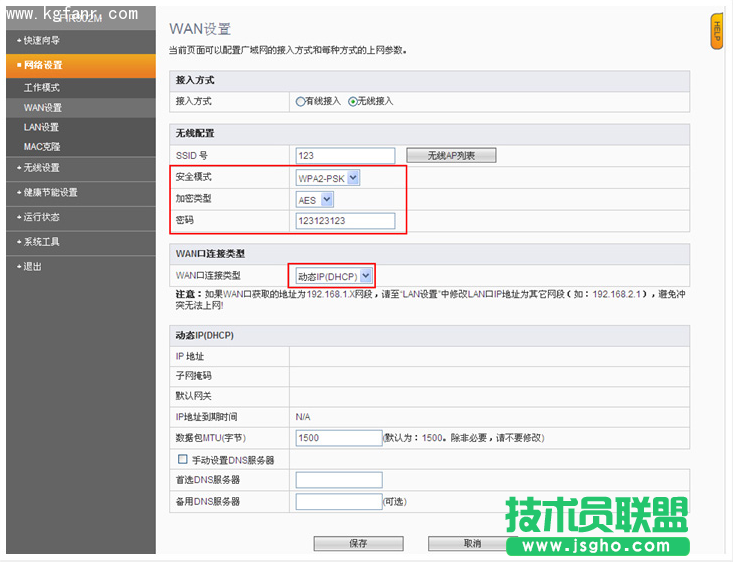Select 有线接入 radio button
733x562 pixels.
300,101
